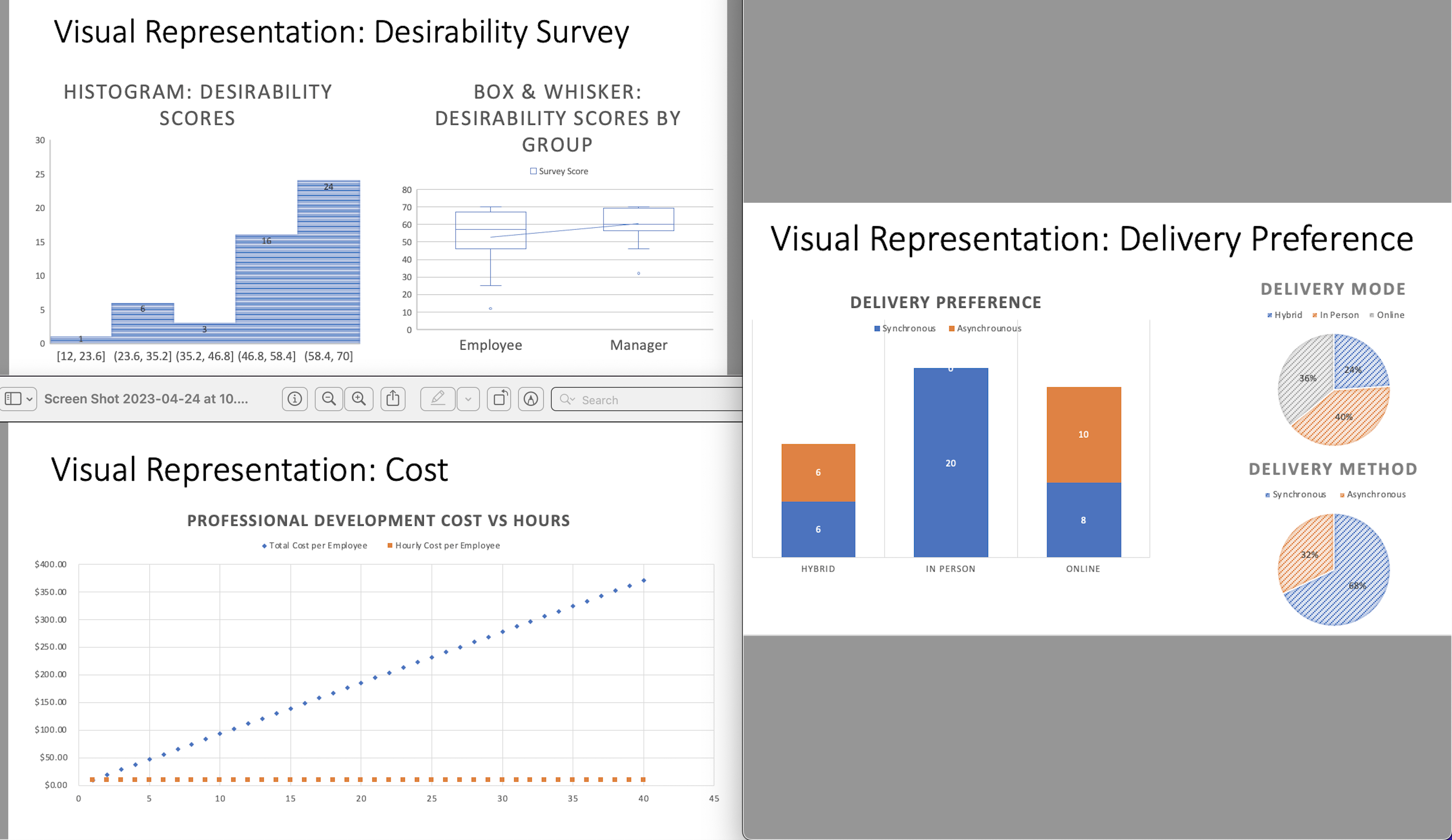Click the Zoom Out magnifier button
The height and width of the screenshot is (840, 1452).
[329, 399]
